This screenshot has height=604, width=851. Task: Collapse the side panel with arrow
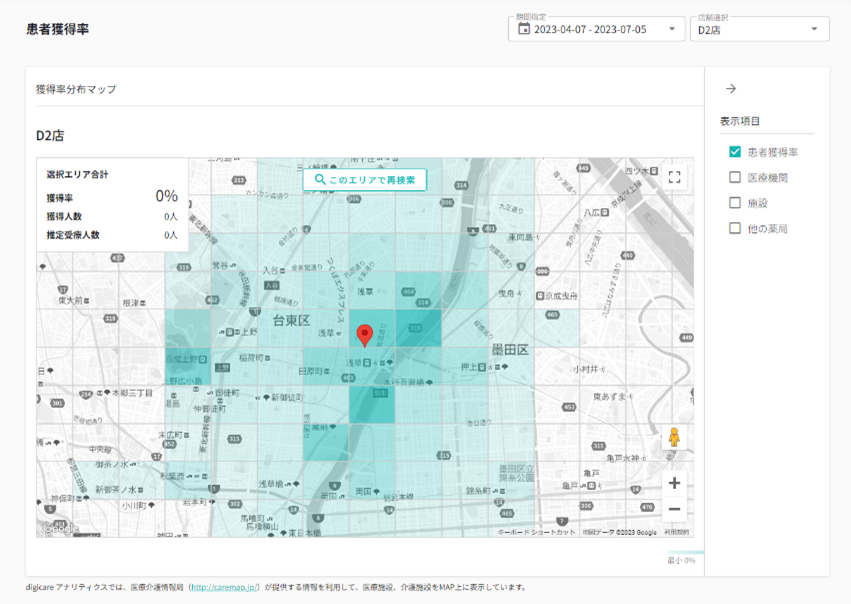pyautogui.click(x=731, y=88)
